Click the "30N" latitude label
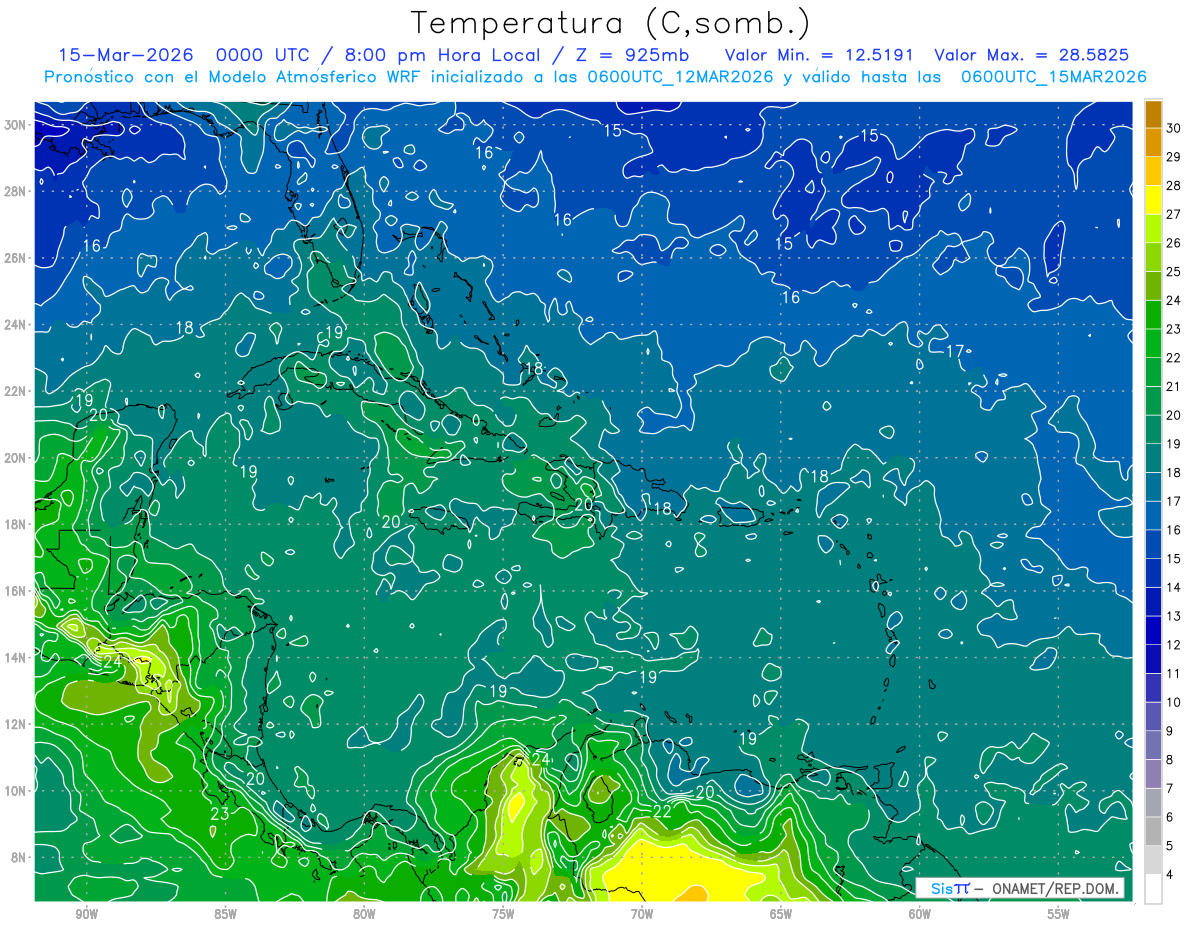 17,125
